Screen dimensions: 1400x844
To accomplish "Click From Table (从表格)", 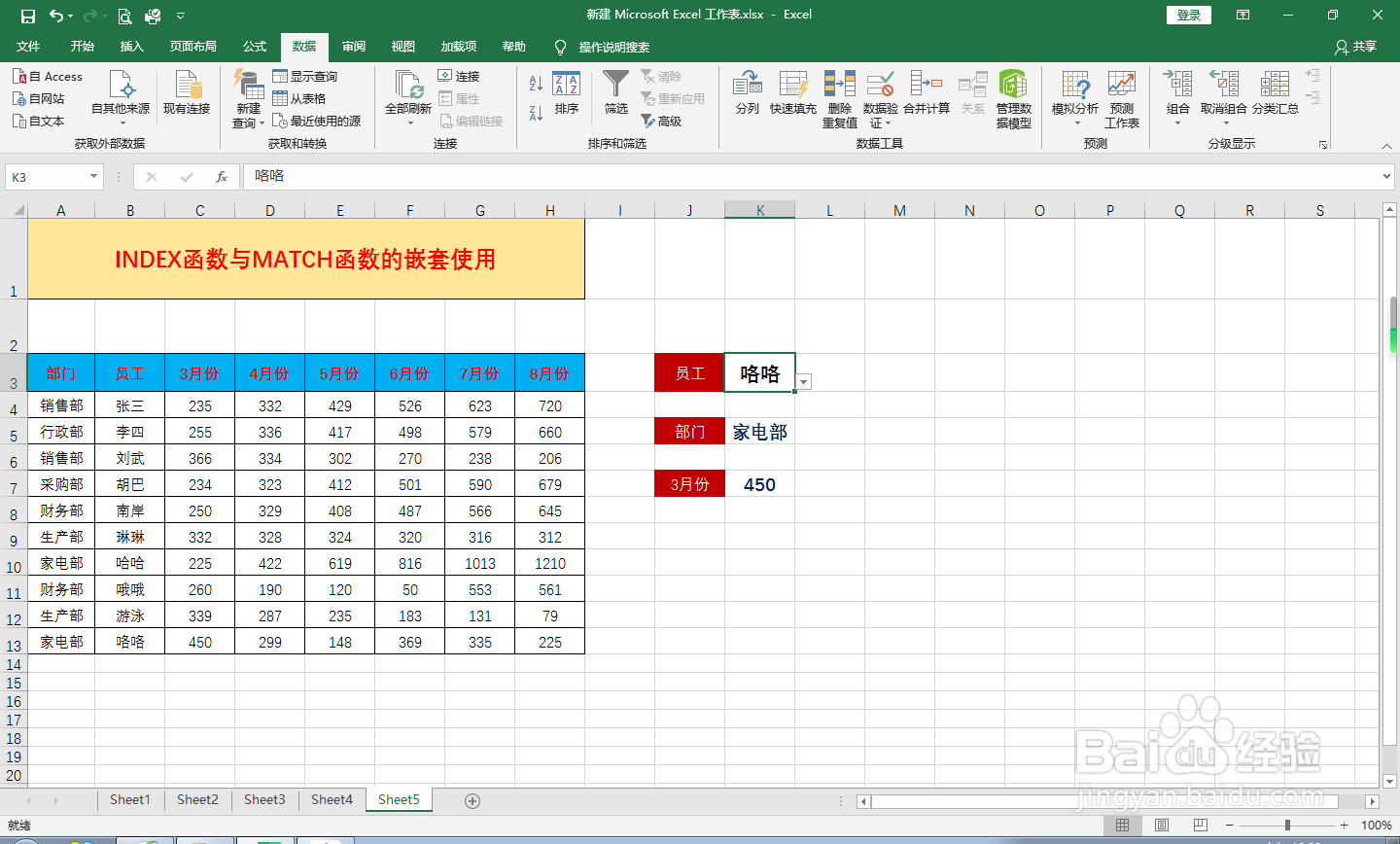I will [299, 98].
